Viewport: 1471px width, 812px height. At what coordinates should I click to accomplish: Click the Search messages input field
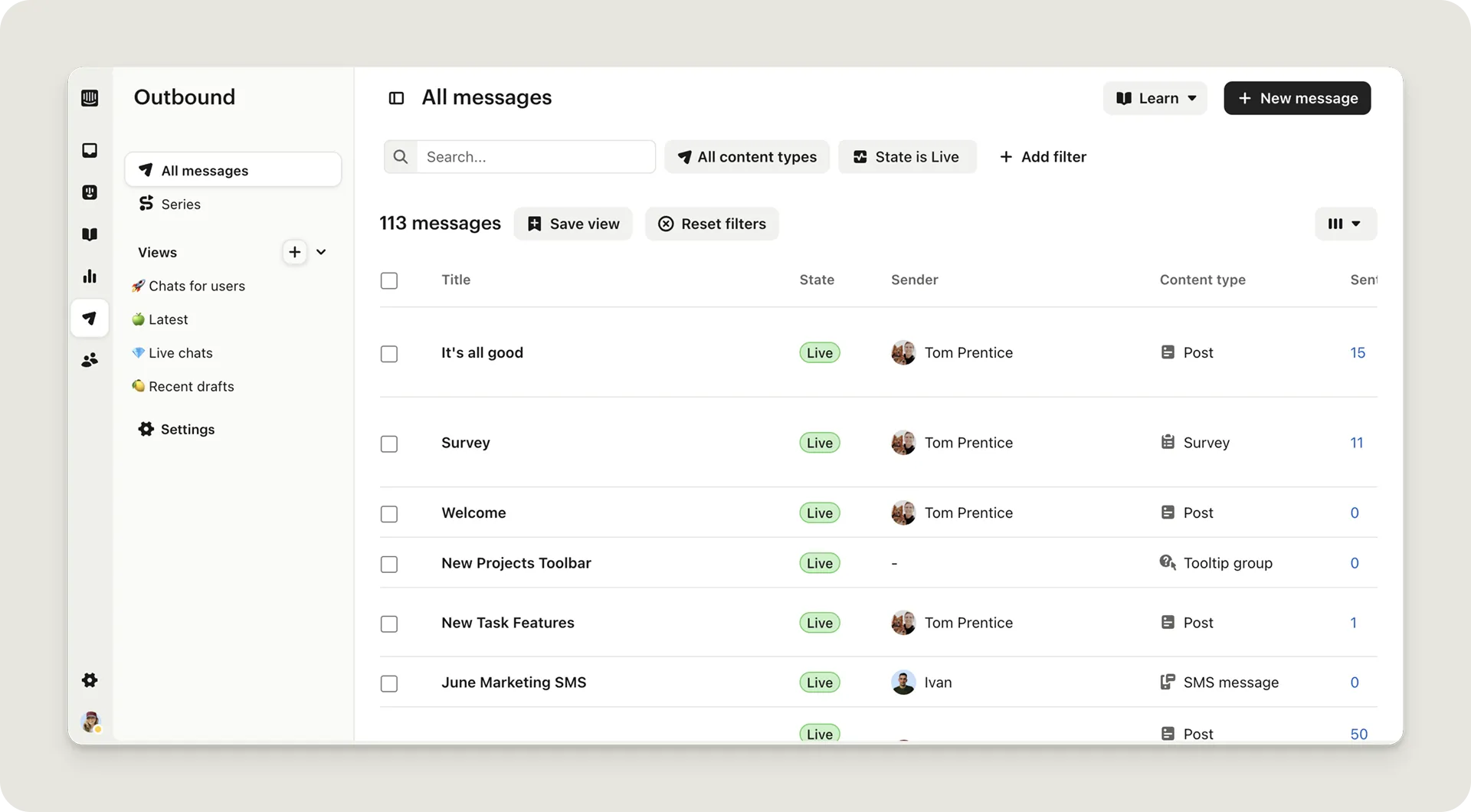(536, 157)
